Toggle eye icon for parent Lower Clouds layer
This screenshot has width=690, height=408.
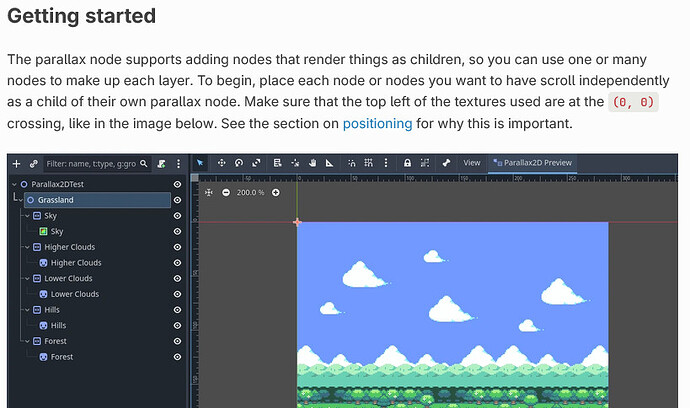(177, 278)
